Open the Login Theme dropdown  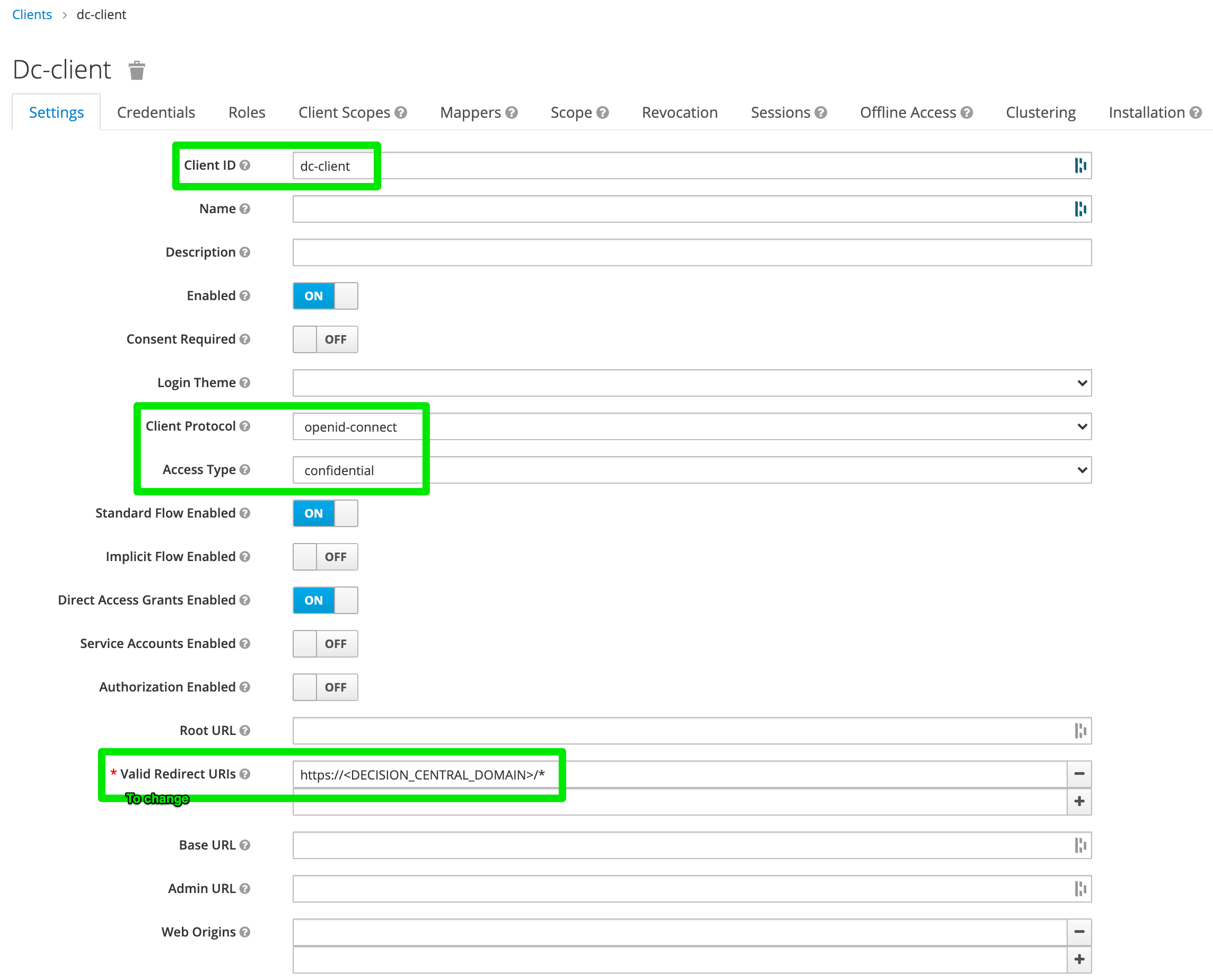point(691,383)
